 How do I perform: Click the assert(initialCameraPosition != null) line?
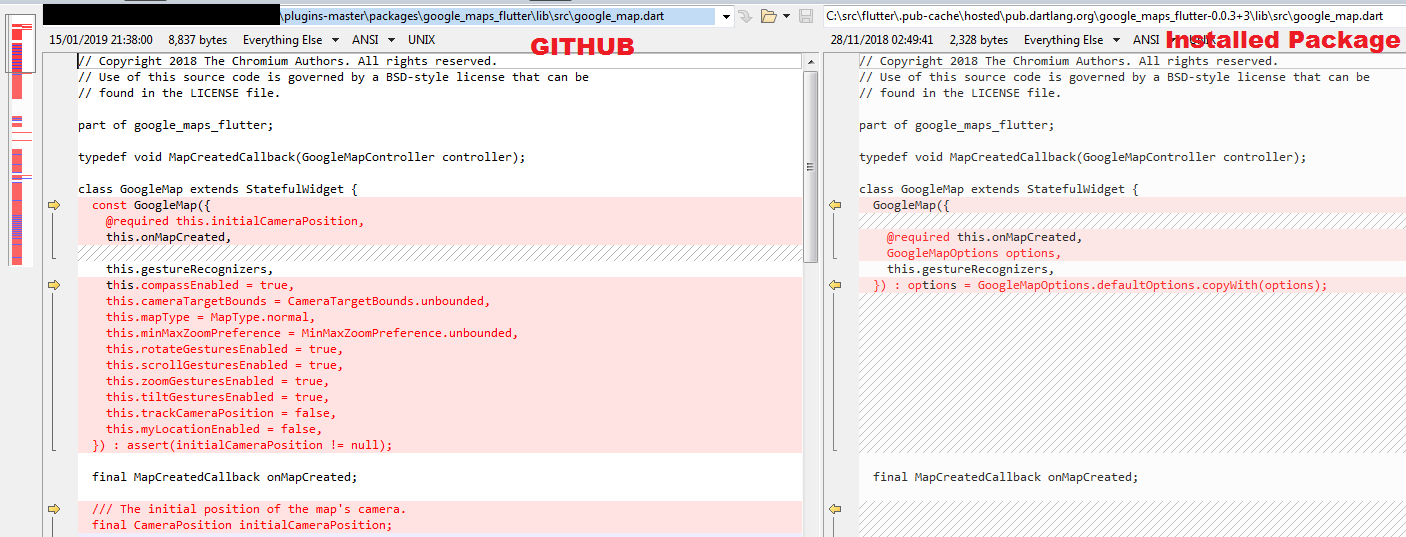point(242,445)
